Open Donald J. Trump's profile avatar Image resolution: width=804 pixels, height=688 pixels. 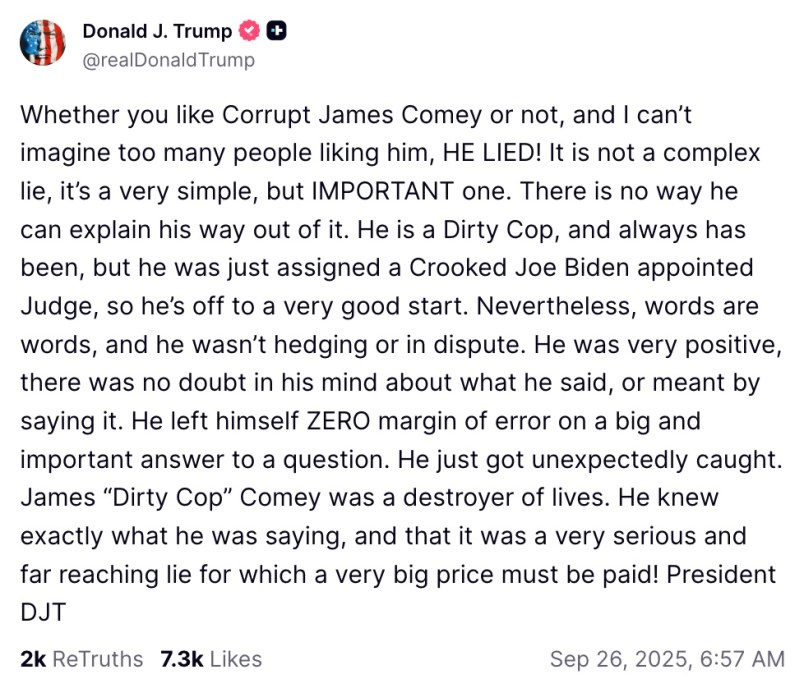click(x=44, y=43)
